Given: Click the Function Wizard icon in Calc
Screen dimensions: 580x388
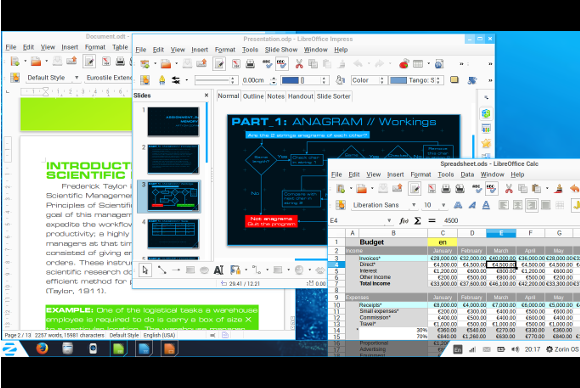Looking at the screenshot, I should (x=404, y=221).
